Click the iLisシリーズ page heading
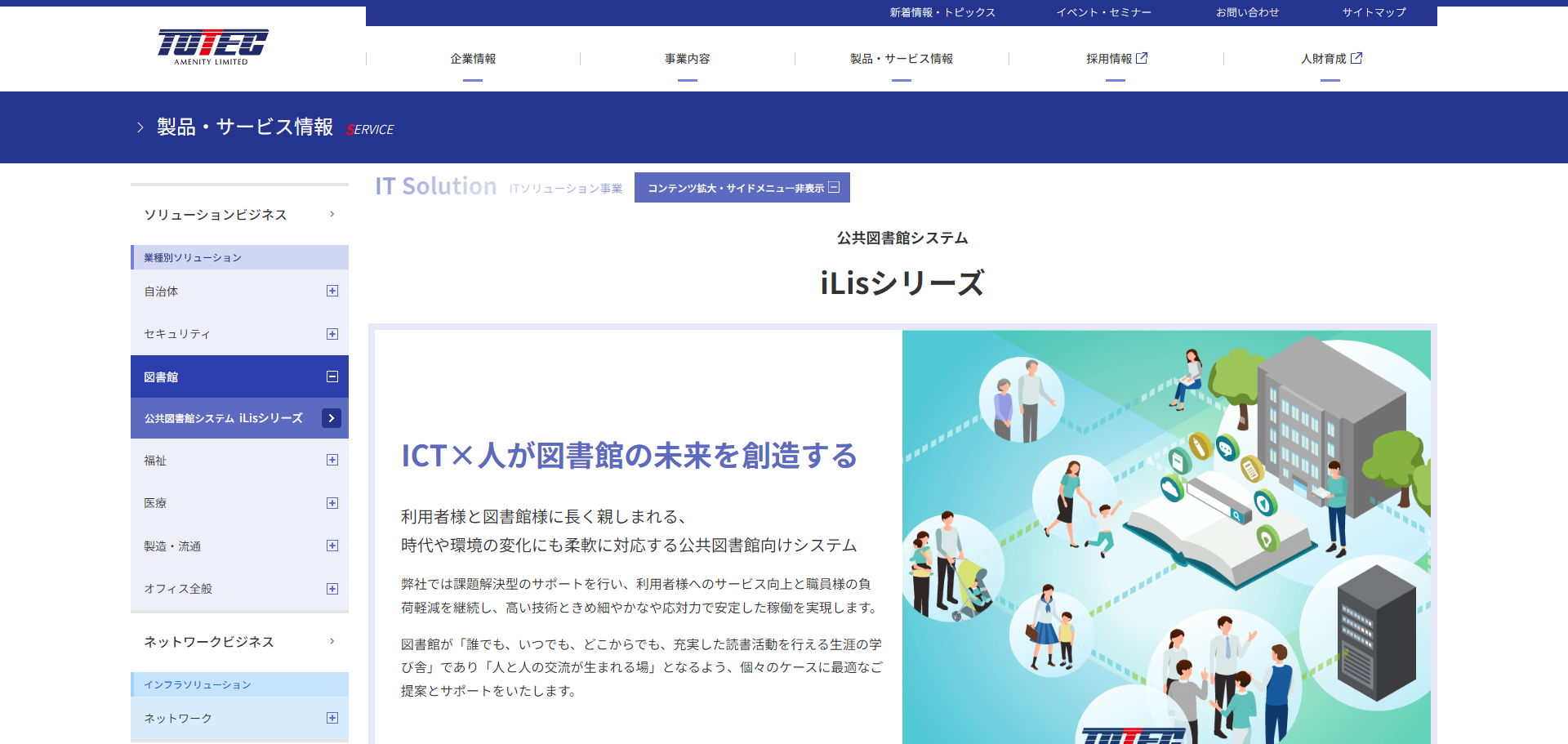1568x744 pixels. click(x=902, y=283)
